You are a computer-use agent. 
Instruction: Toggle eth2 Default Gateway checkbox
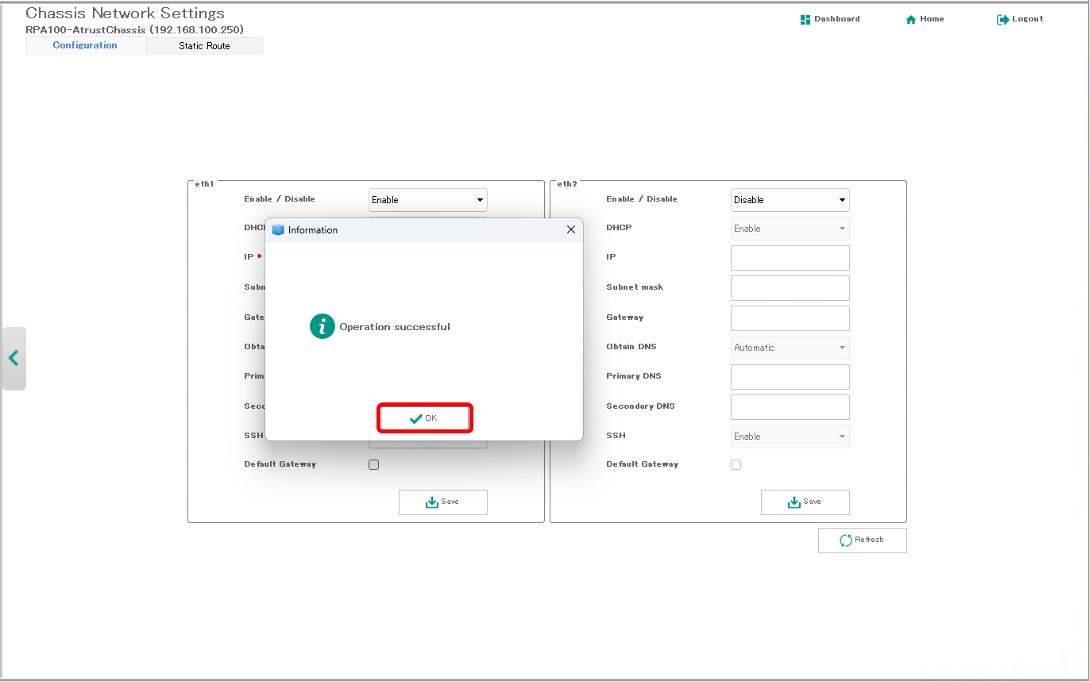point(736,465)
